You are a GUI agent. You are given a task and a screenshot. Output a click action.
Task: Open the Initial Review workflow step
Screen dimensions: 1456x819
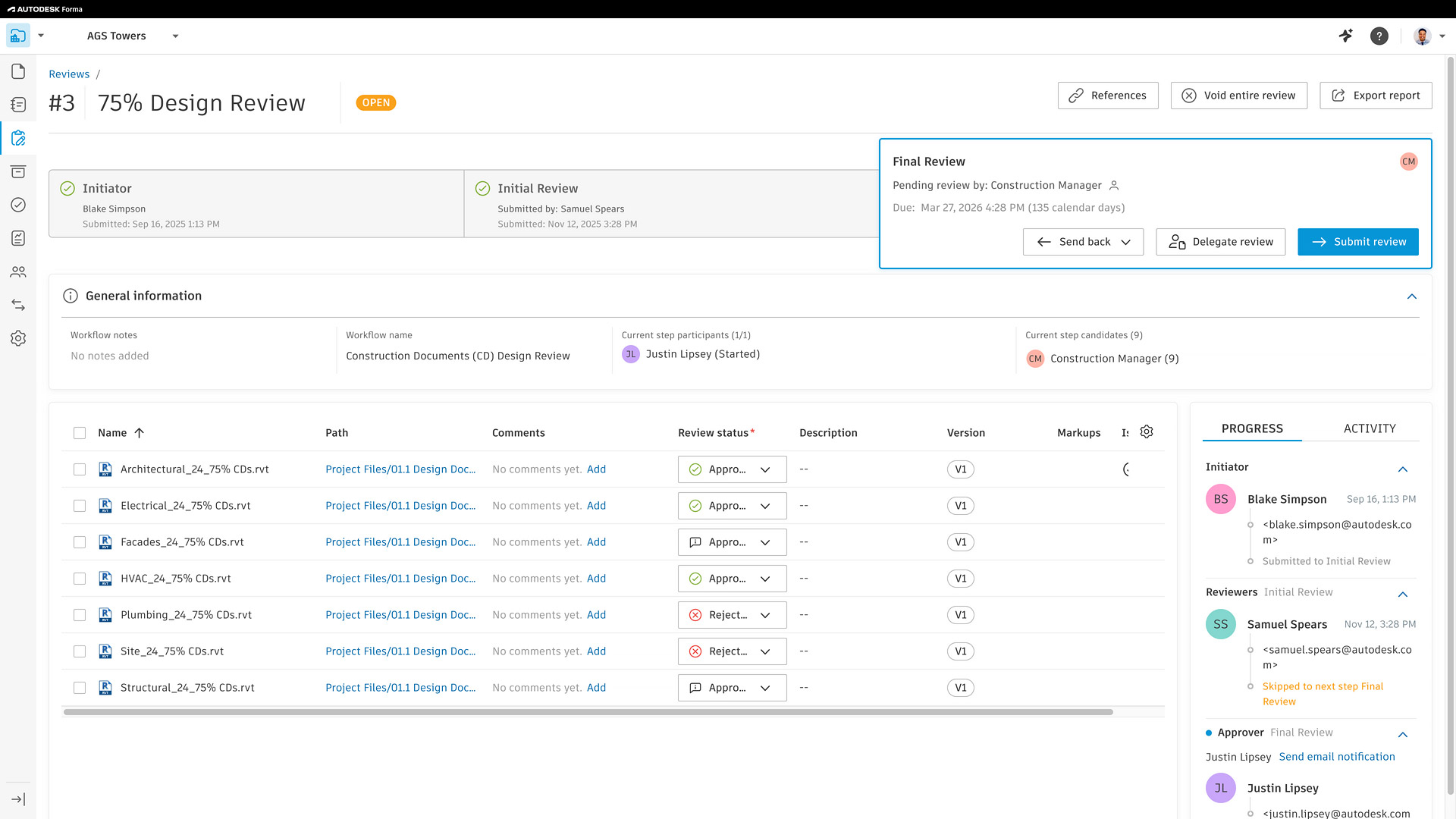coord(671,204)
